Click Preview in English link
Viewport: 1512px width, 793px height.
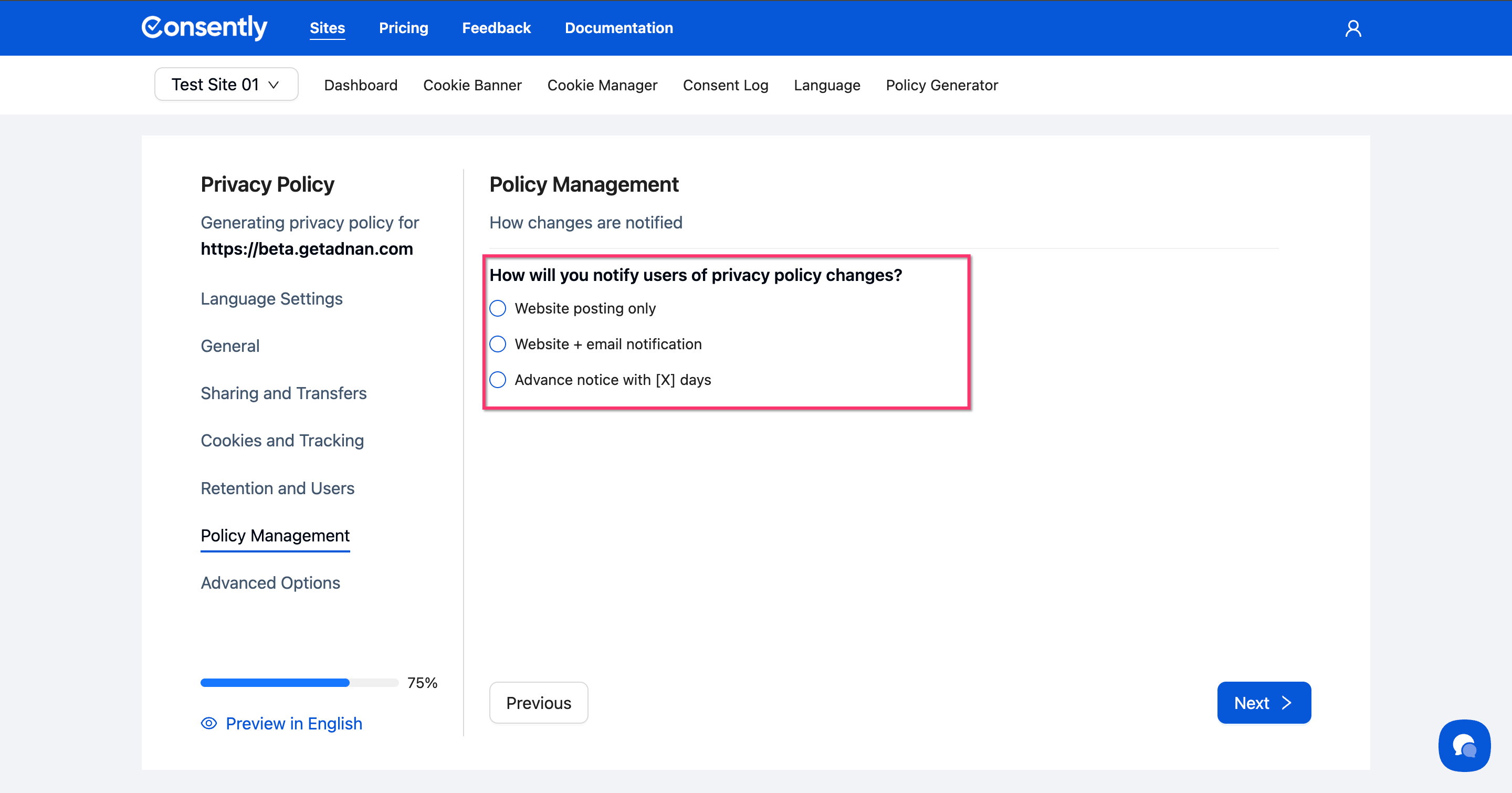(x=293, y=723)
